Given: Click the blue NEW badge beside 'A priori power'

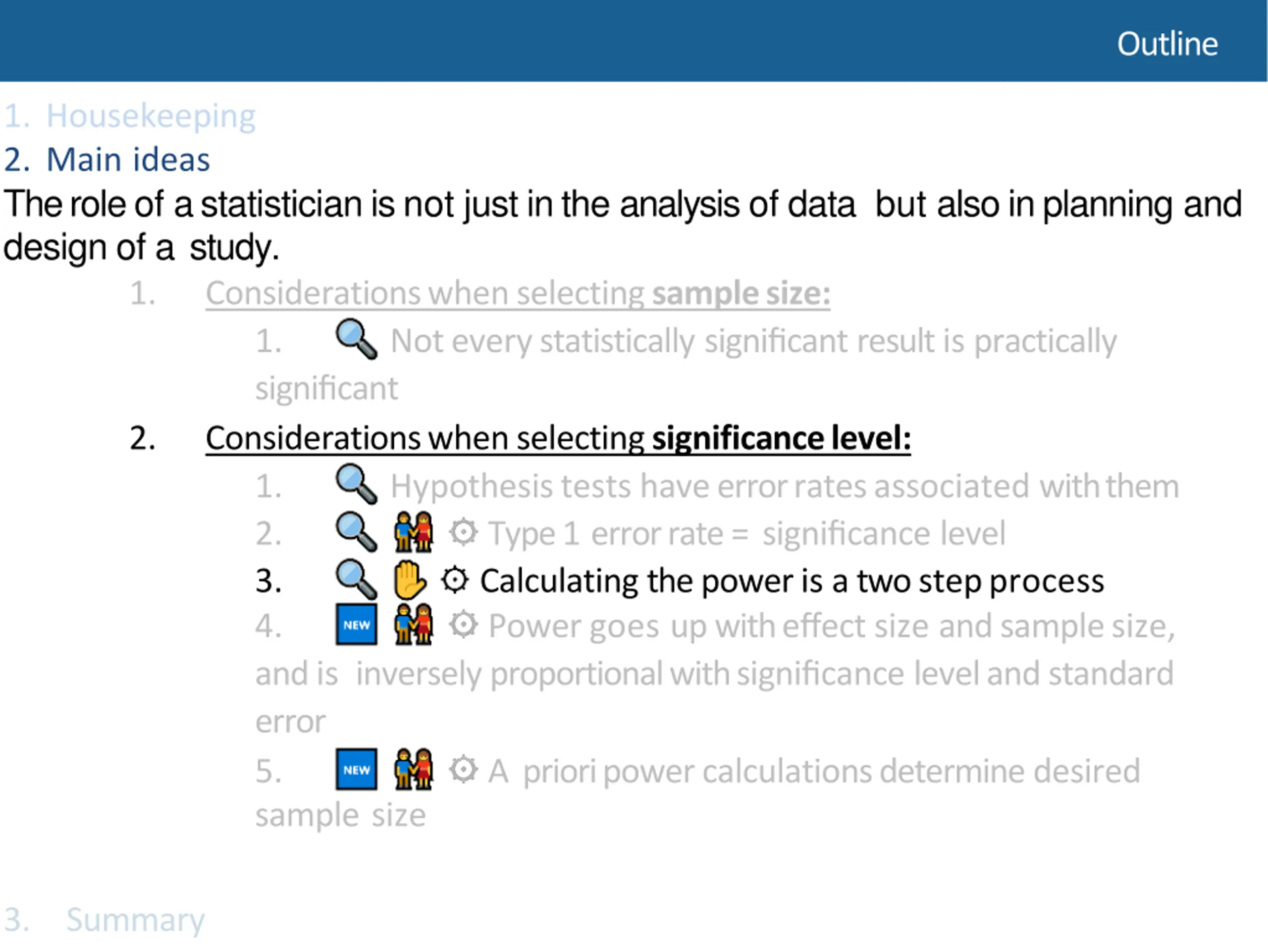Looking at the screenshot, I should (357, 770).
